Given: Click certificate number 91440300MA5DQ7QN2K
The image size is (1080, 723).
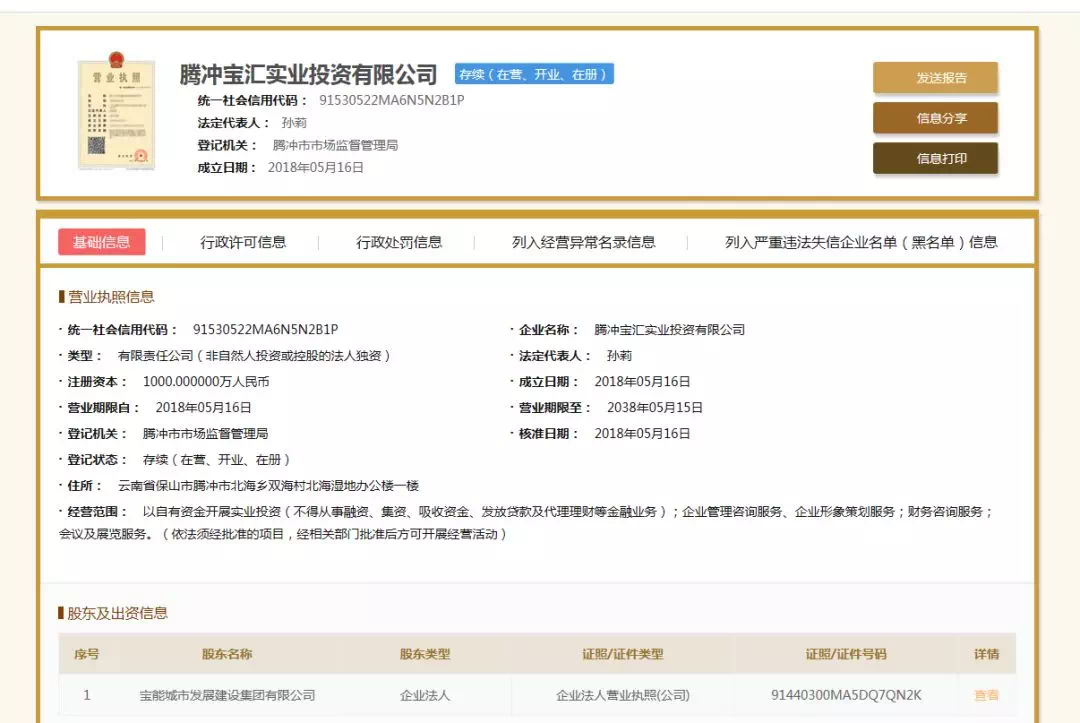Looking at the screenshot, I should click(846, 695).
